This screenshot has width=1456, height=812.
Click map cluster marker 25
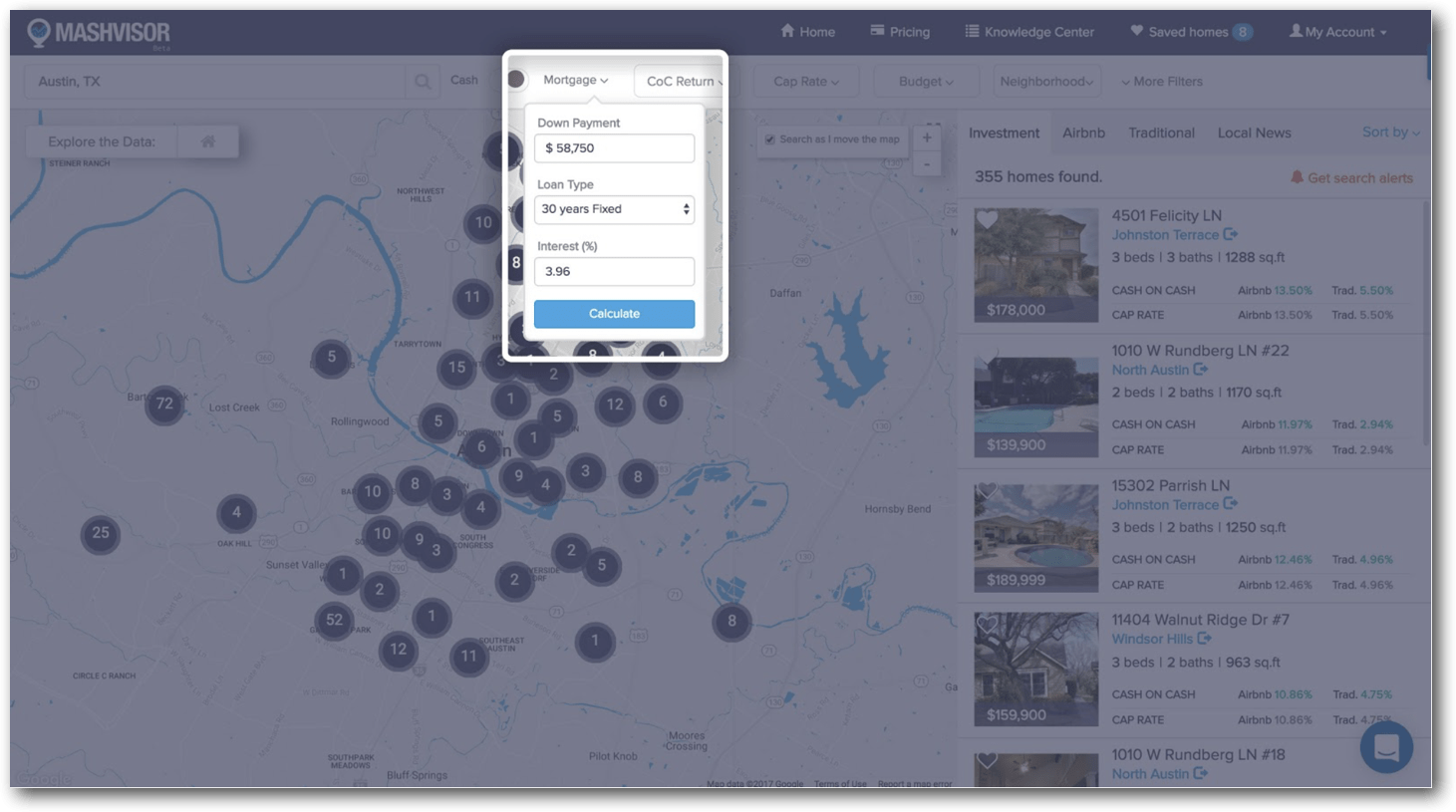point(101,533)
